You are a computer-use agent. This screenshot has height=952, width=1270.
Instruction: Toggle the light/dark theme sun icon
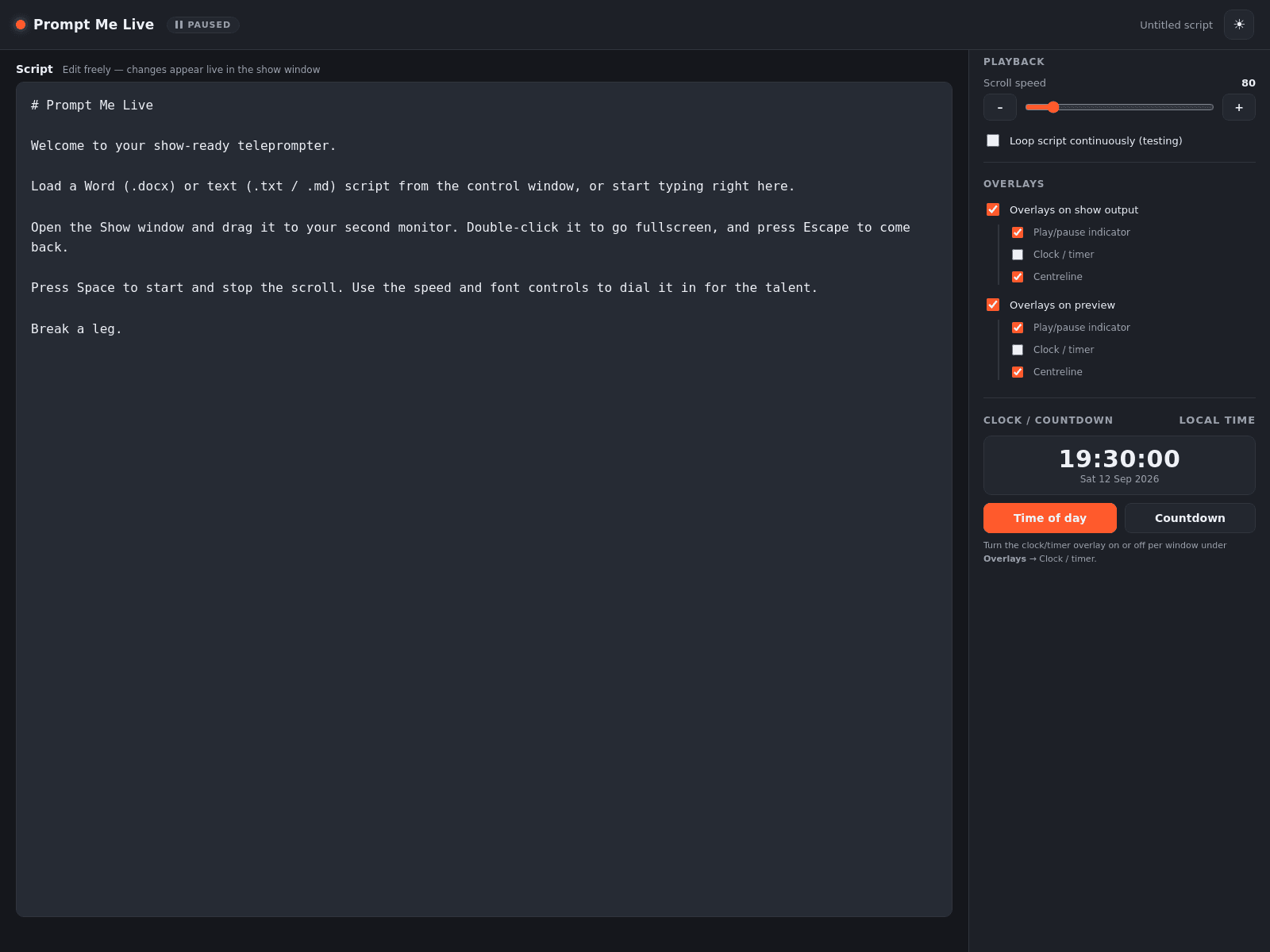click(1238, 25)
